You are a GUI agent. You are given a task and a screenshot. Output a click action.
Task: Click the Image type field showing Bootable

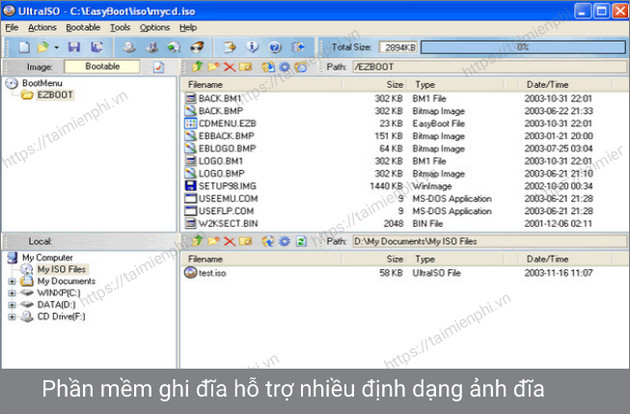point(102,66)
